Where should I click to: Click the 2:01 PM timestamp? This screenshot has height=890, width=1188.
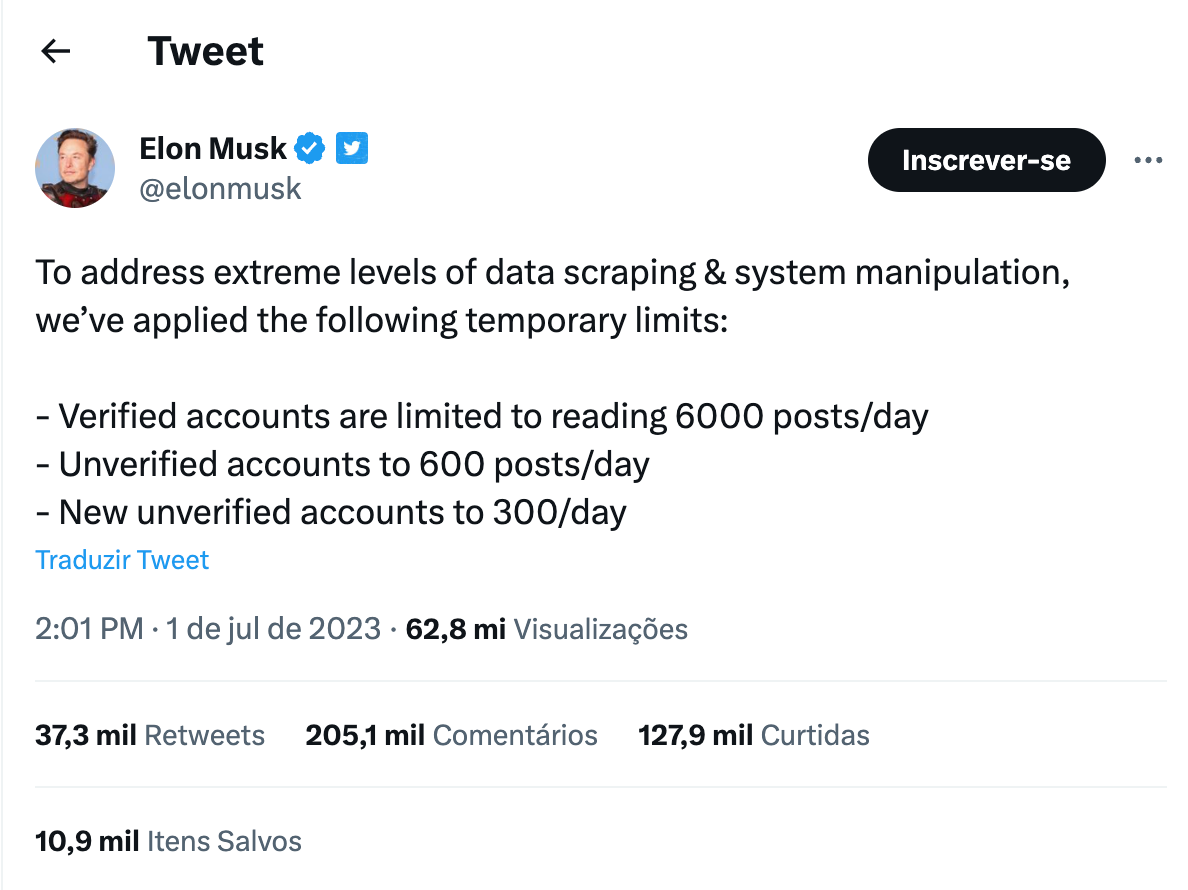(x=89, y=629)
